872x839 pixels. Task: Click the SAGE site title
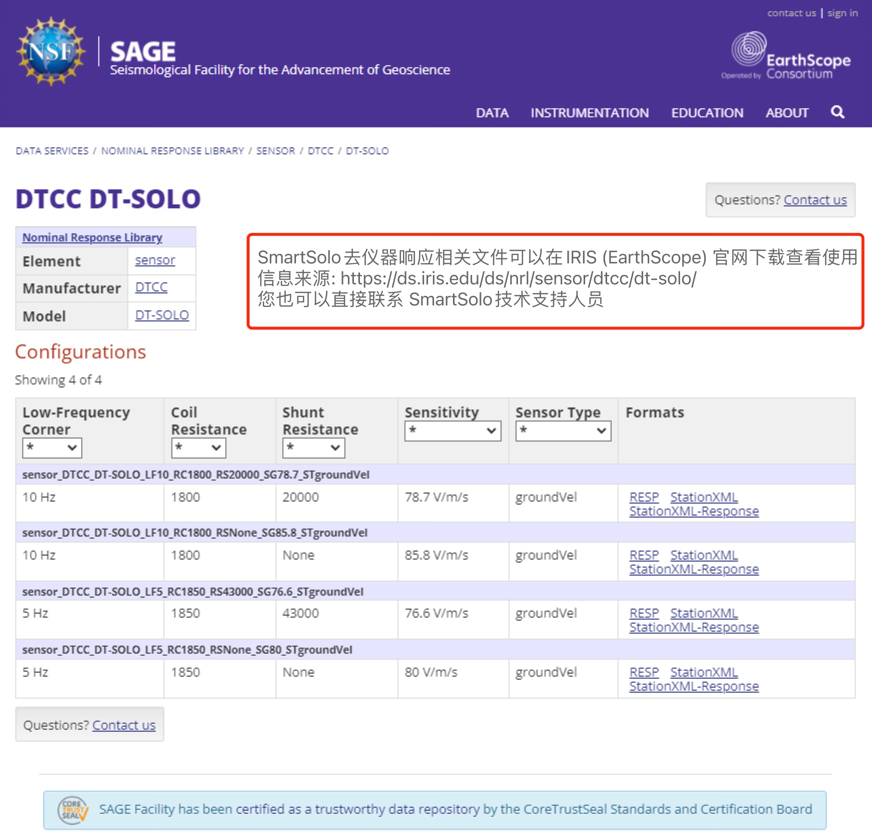143,52
